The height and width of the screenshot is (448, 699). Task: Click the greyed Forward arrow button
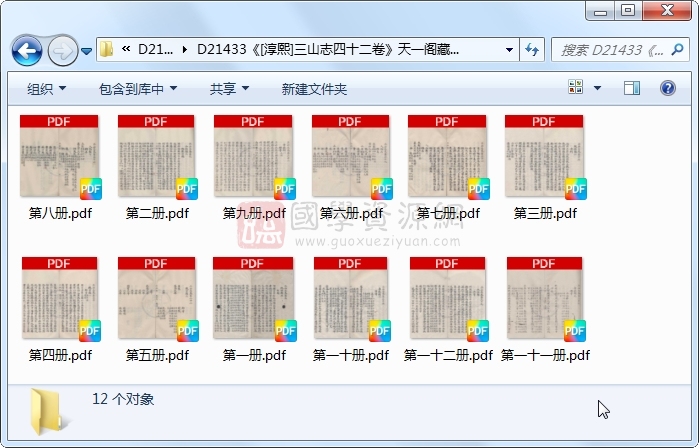pyautogui.click(x=62, y=51)
